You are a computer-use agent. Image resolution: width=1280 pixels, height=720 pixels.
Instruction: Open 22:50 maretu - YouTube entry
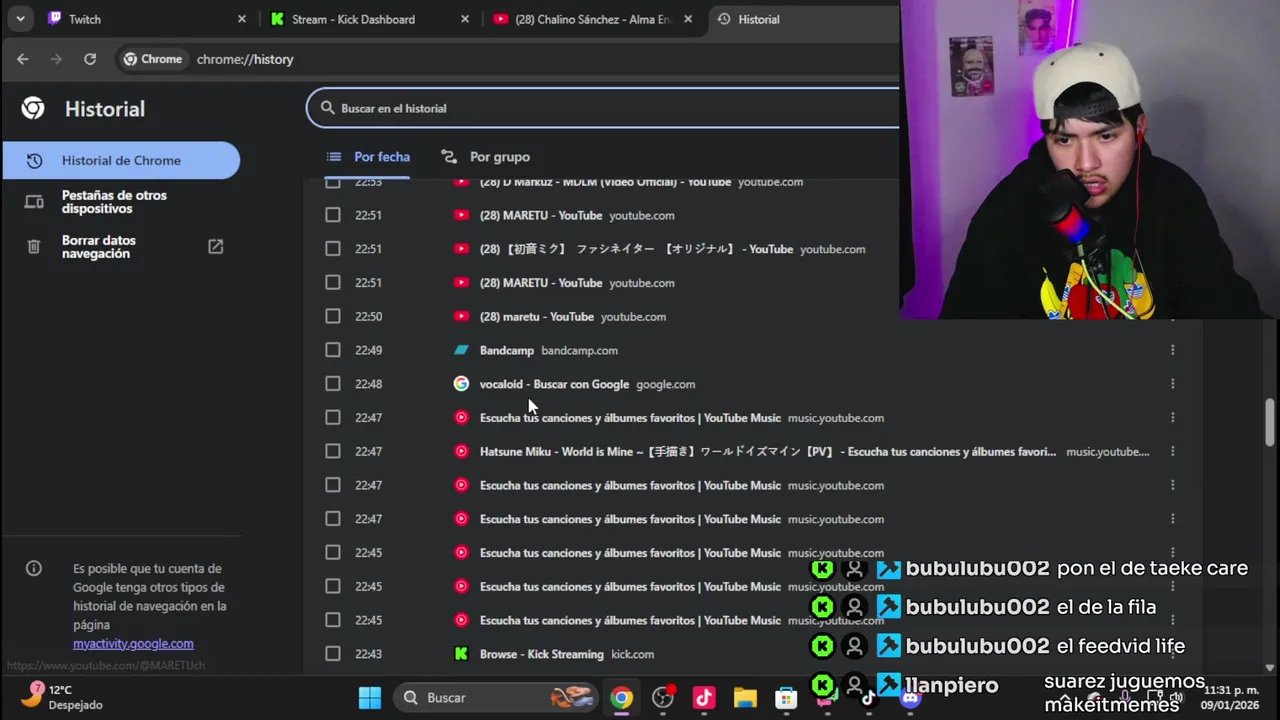tap(537, 317)
